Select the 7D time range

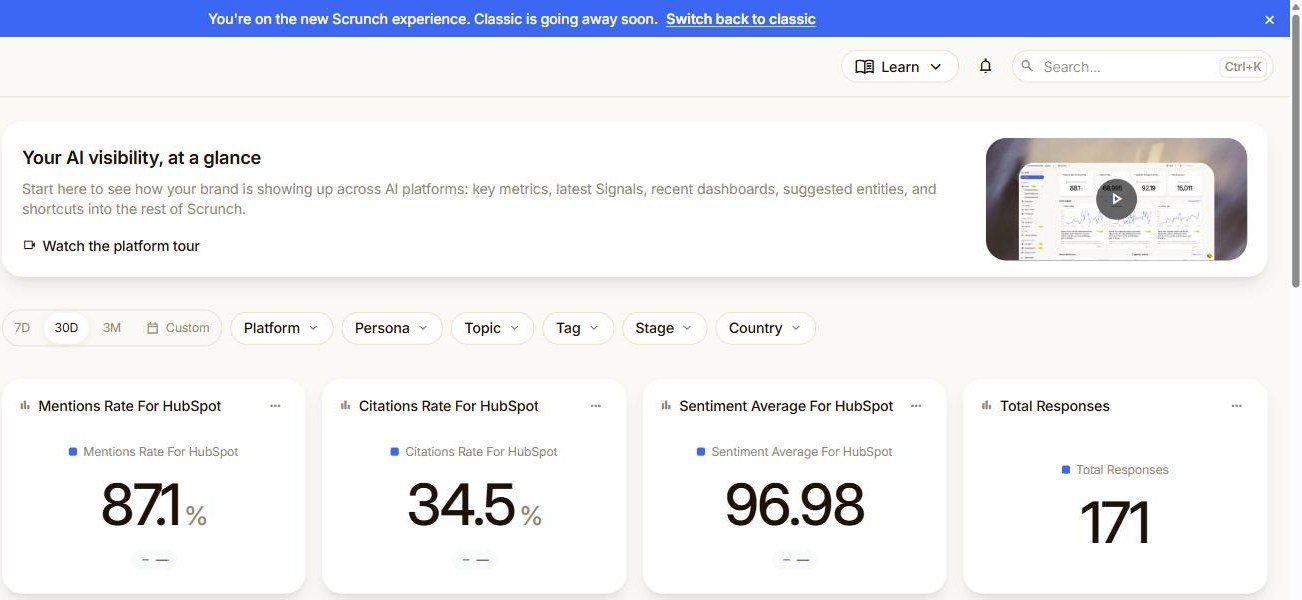coord(22,328)
